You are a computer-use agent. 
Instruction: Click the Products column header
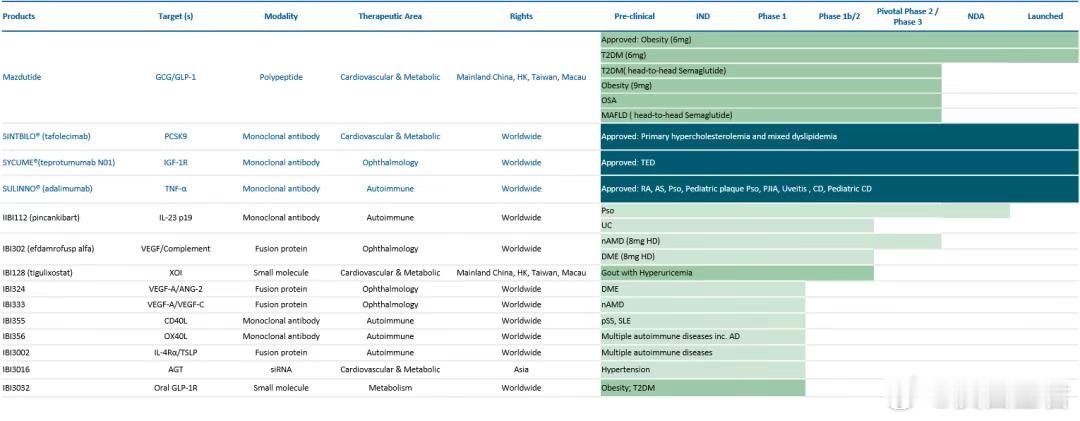pyautogui.click(x=19, y=16)
